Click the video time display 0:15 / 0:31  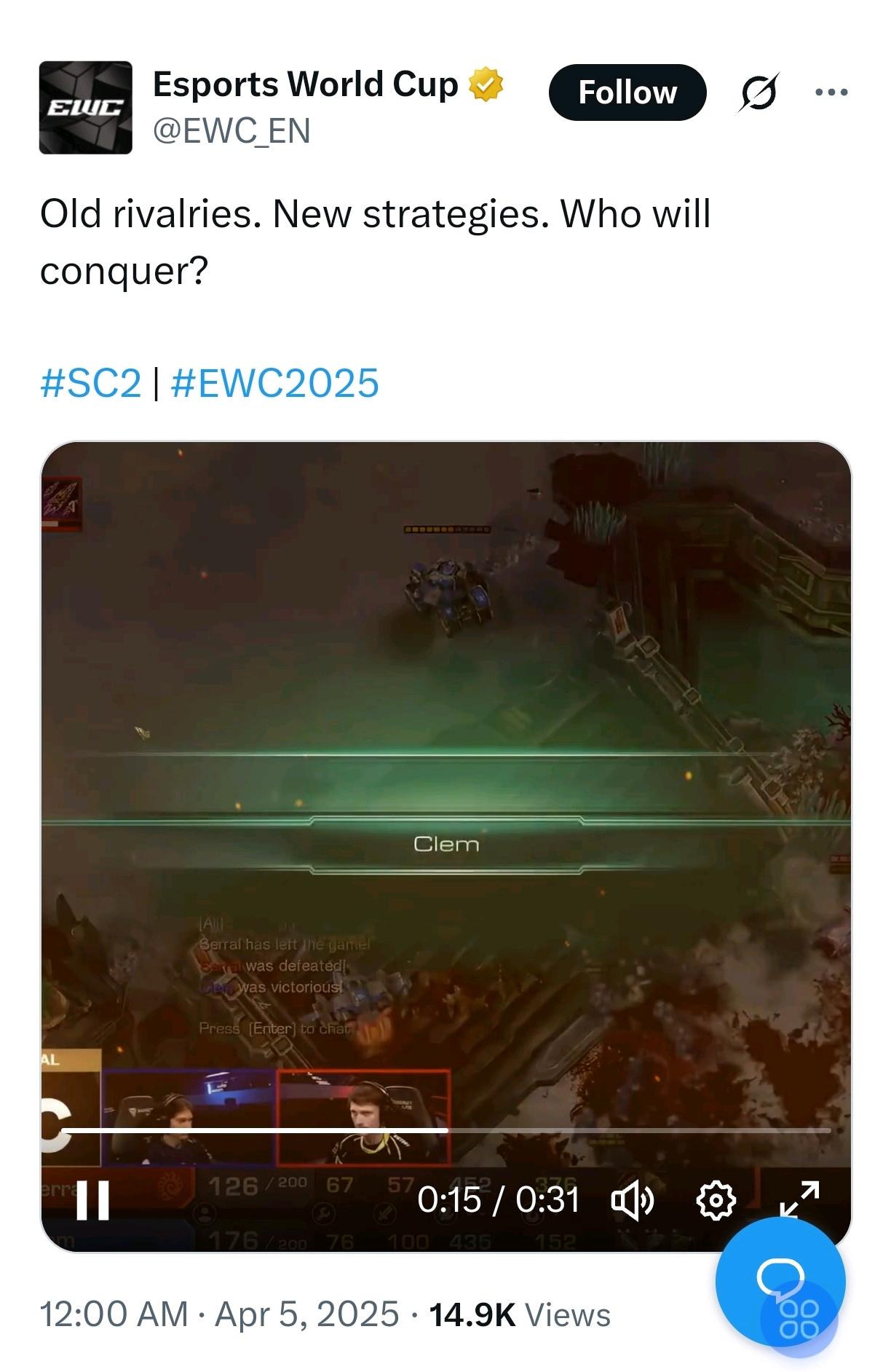pyautogui.click(x=499, y=1199)
